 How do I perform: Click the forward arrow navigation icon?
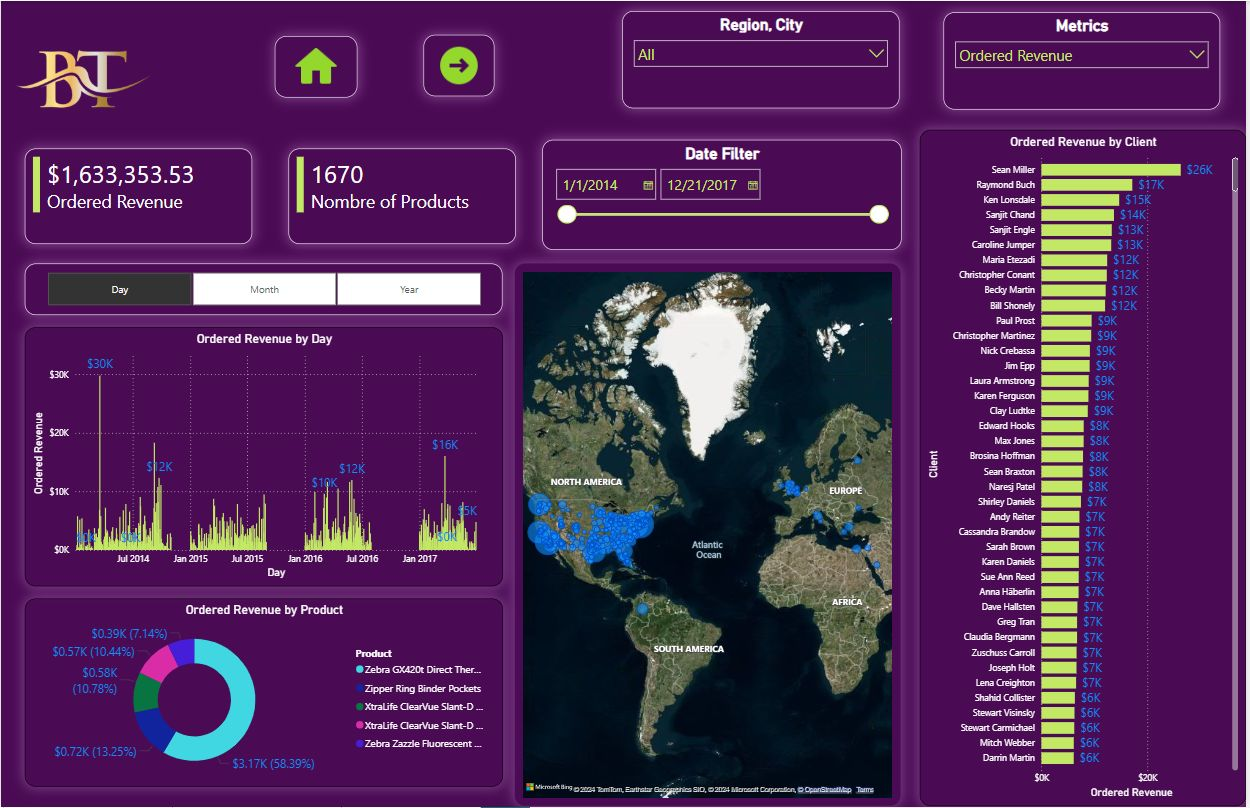459,65
